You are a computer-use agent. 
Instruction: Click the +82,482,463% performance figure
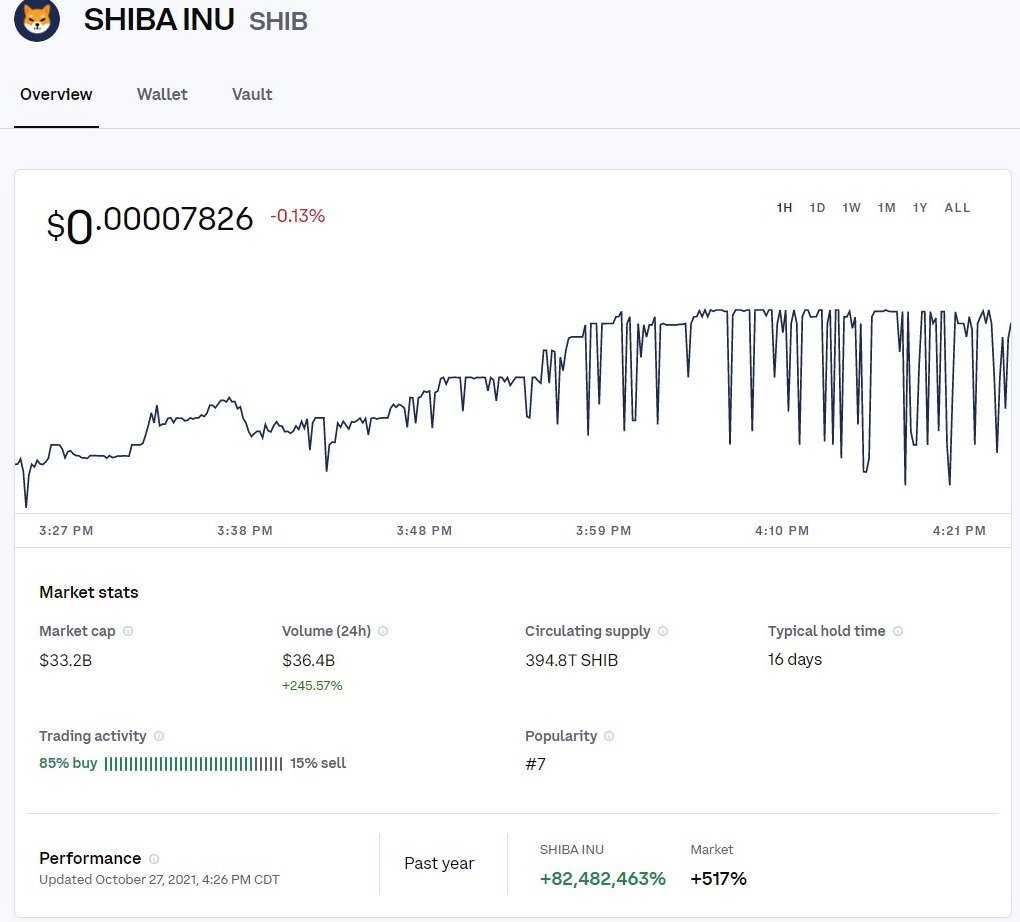[x=603, y=879]
